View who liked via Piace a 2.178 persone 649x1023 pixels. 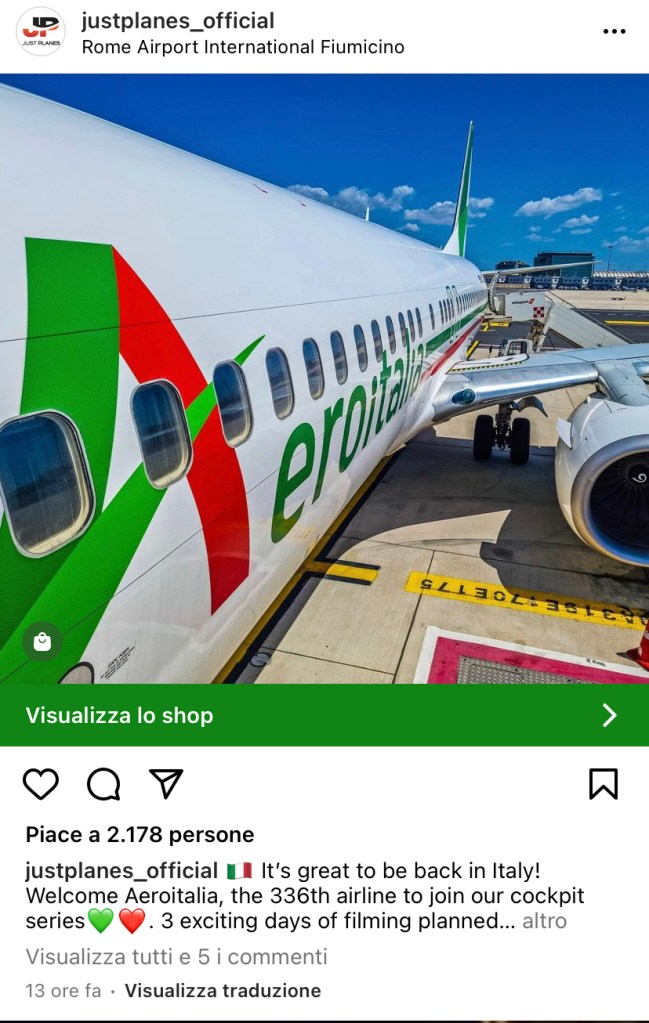pos(140,834)
